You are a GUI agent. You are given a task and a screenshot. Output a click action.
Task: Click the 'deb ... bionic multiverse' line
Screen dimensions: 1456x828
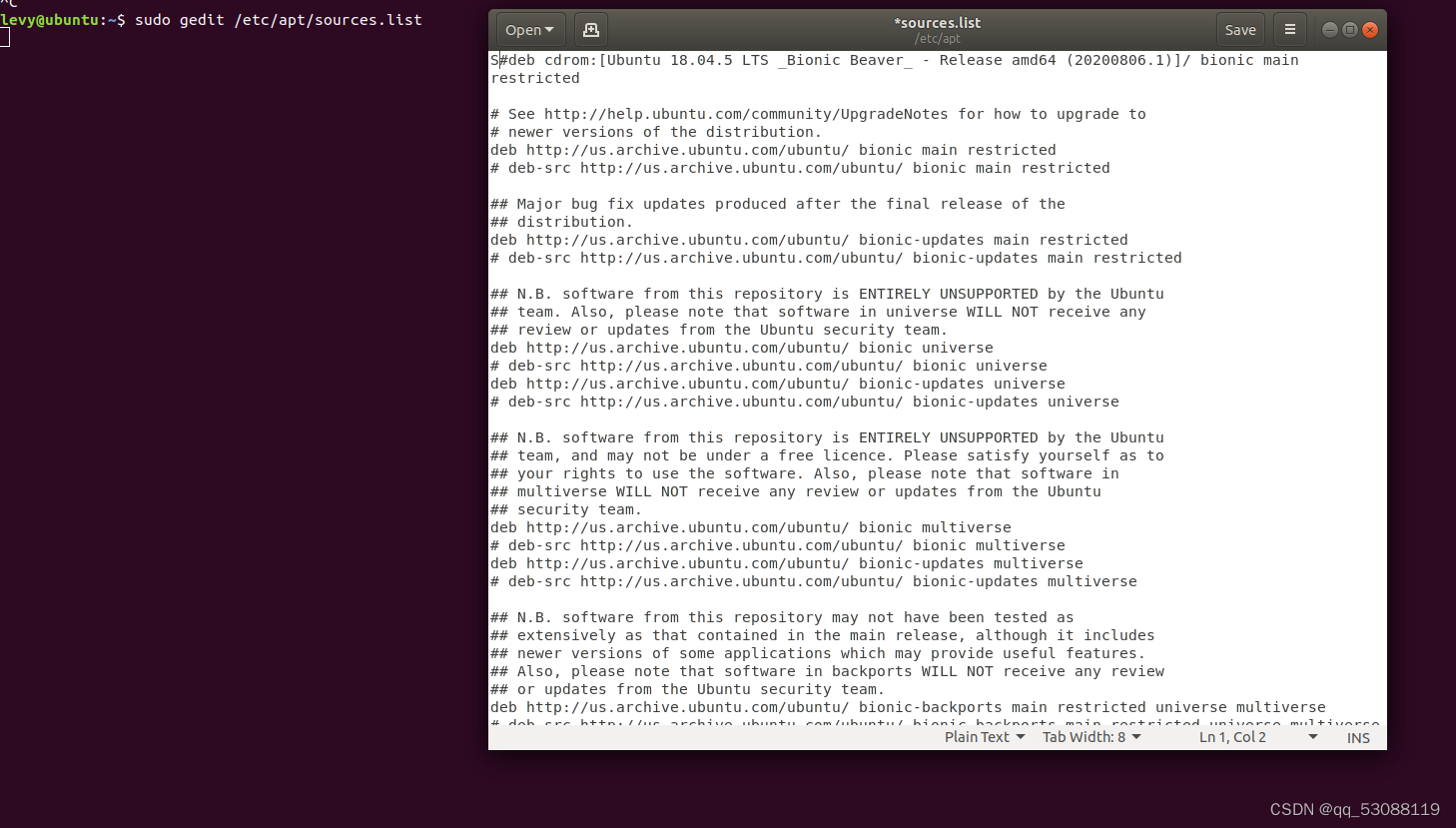pyautogui.click(x=751, y=527)
